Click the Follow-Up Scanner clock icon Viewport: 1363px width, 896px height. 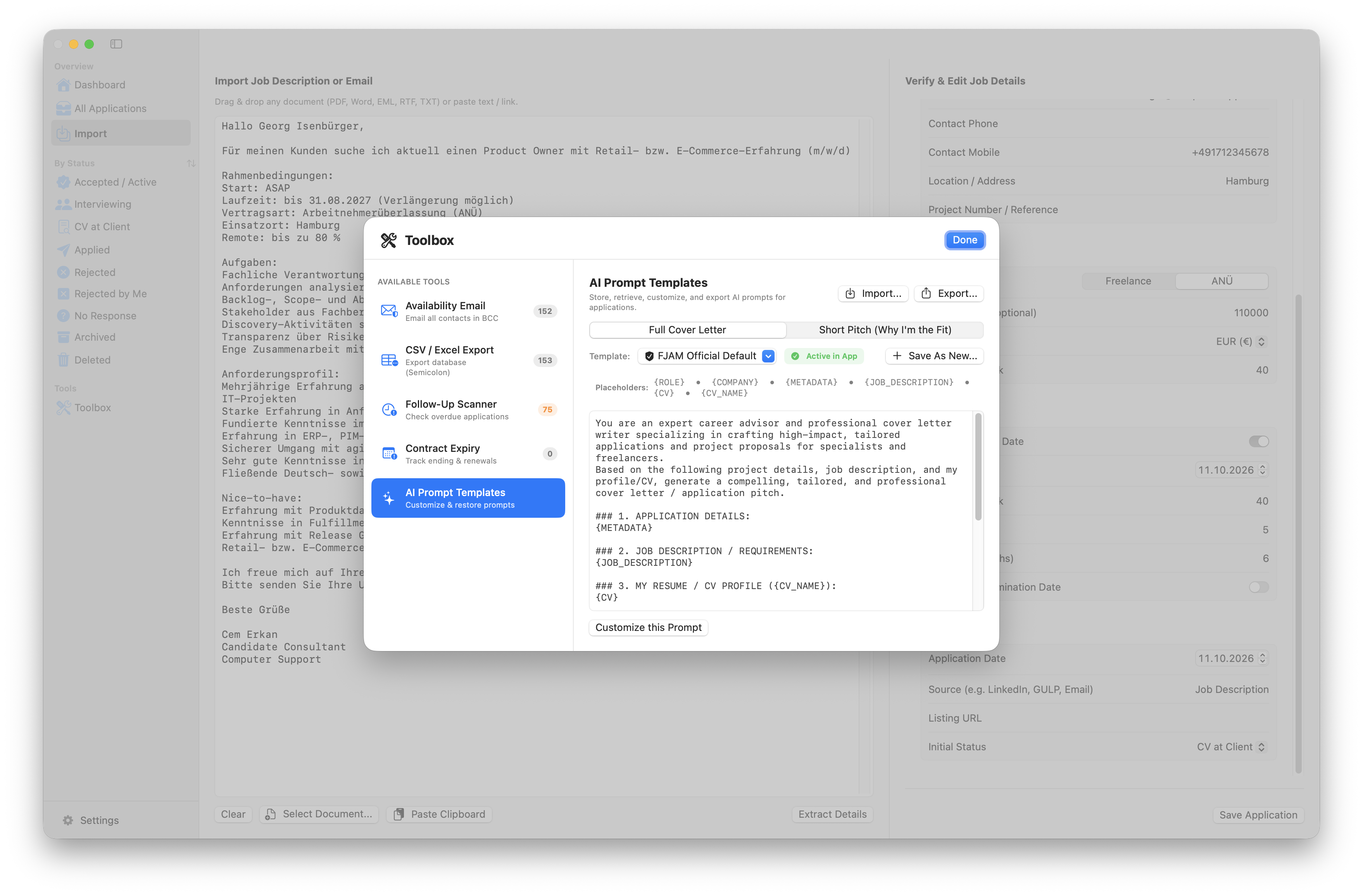(389, 409)
